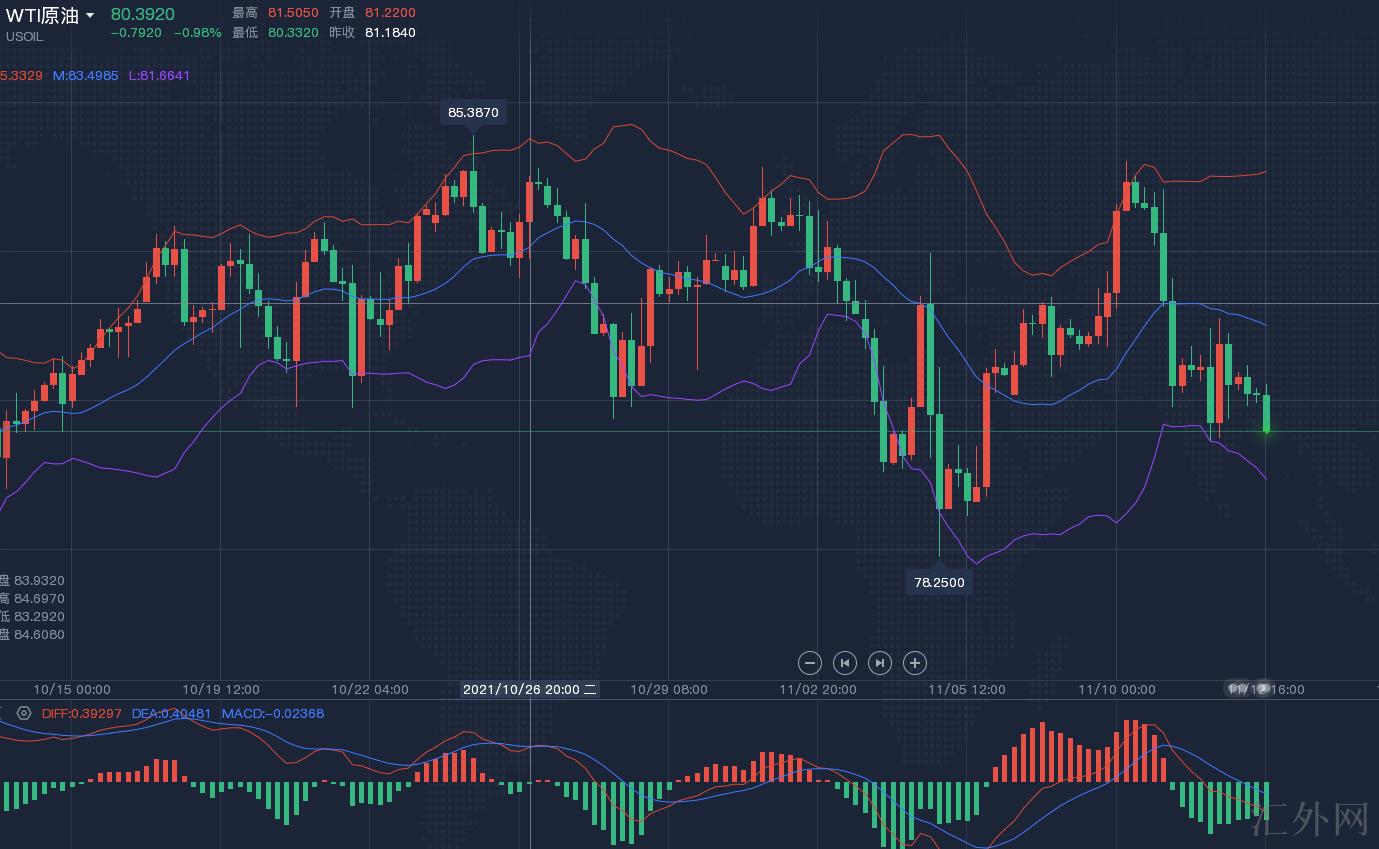
Task: Click the 11/10 00:00 time axis label
Action: point(1117,689)
